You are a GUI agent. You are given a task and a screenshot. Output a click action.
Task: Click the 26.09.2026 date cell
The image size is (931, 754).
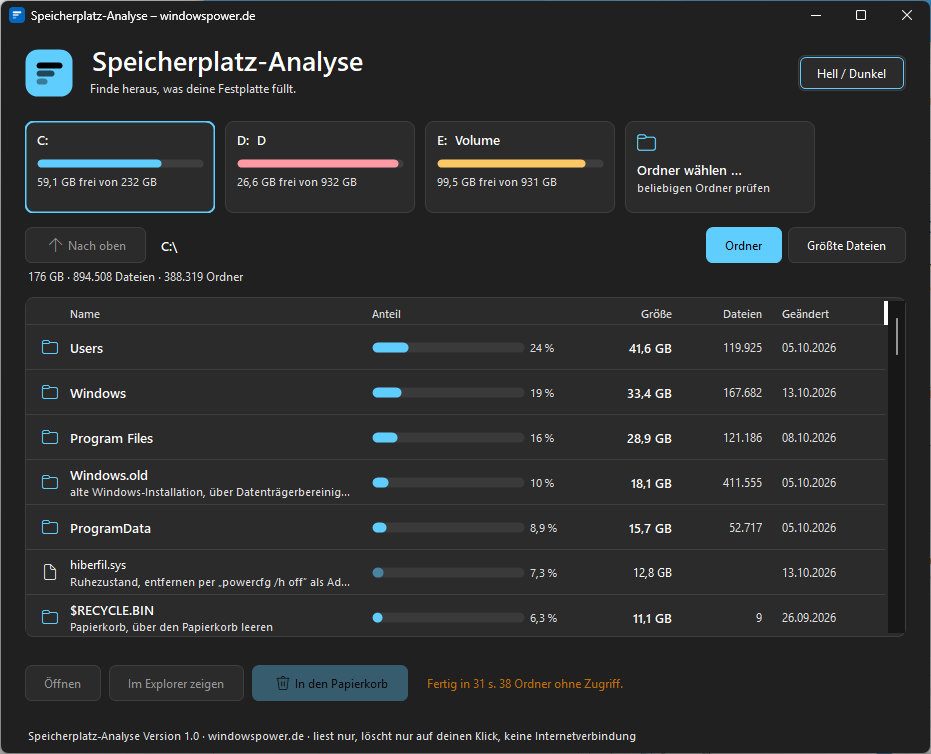click(x=809, y=617)
